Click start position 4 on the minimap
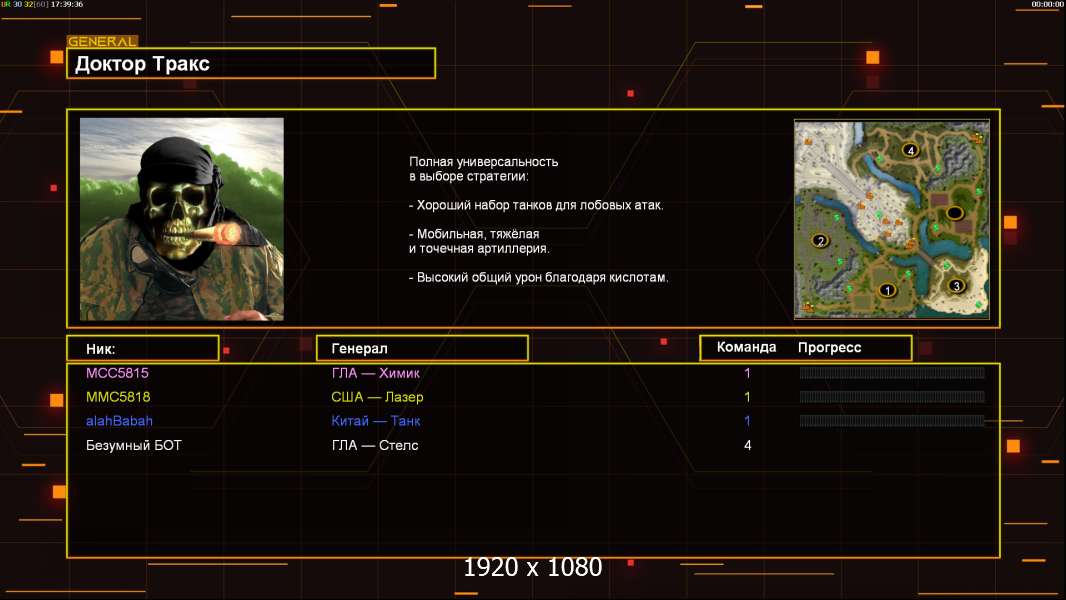This screenshot has width=1066, height=600. click(910, 150)
